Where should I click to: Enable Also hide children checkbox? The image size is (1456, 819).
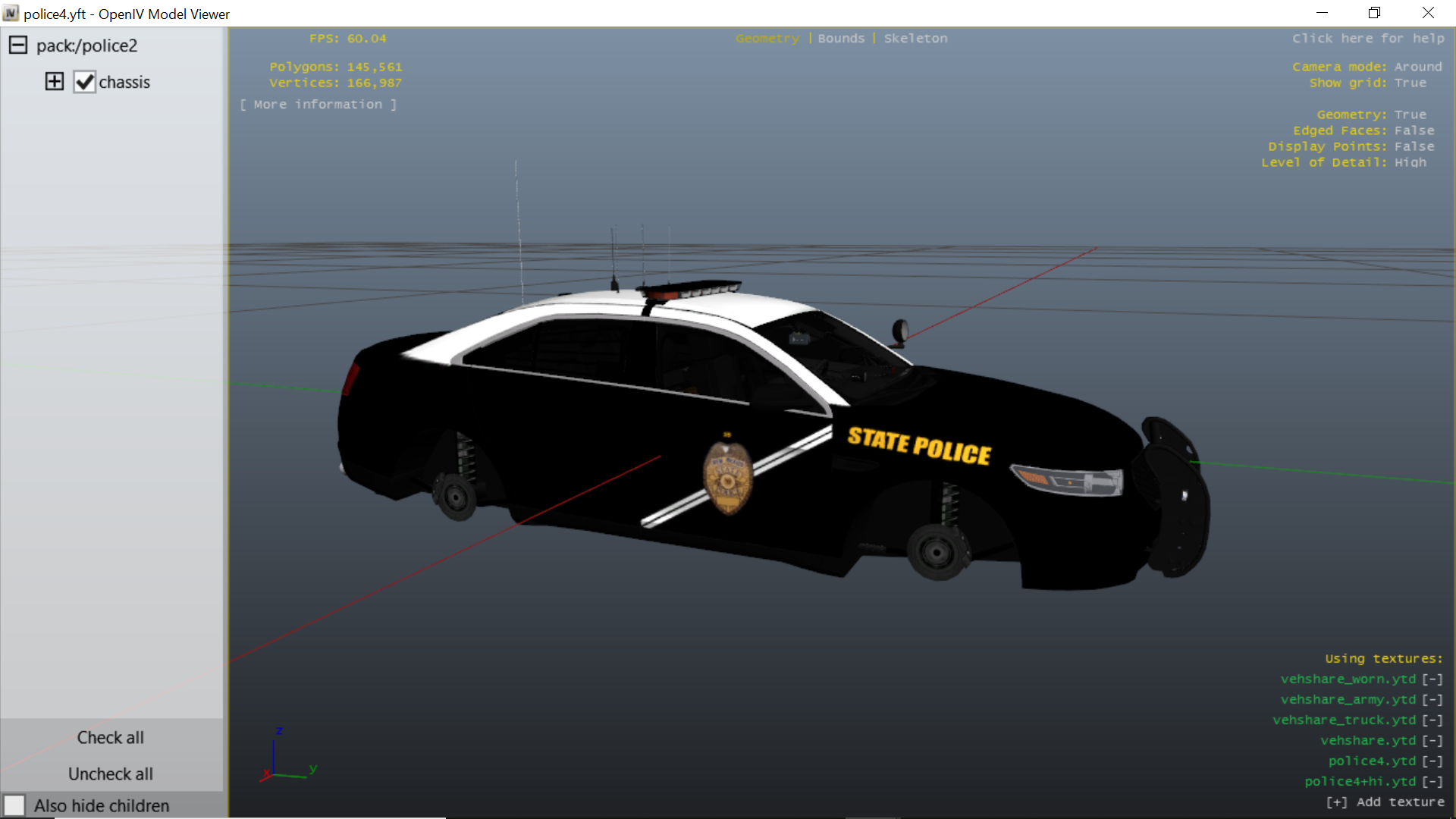[x=14, y=805]
